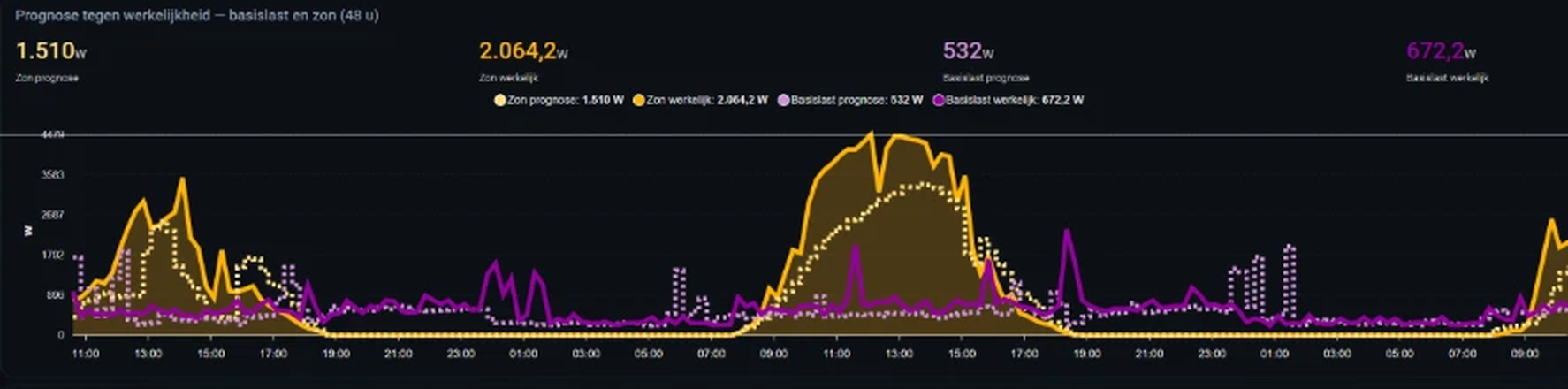This screenshot has width=1568, height=389.
Task: Click the 532 W Basislast prognose value
Action: pos(969,51)
